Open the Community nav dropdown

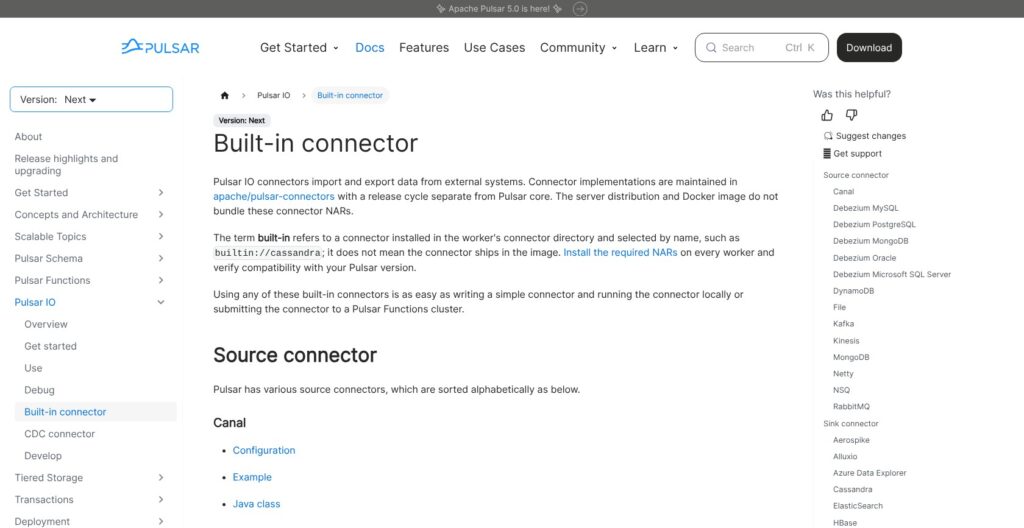578,48
